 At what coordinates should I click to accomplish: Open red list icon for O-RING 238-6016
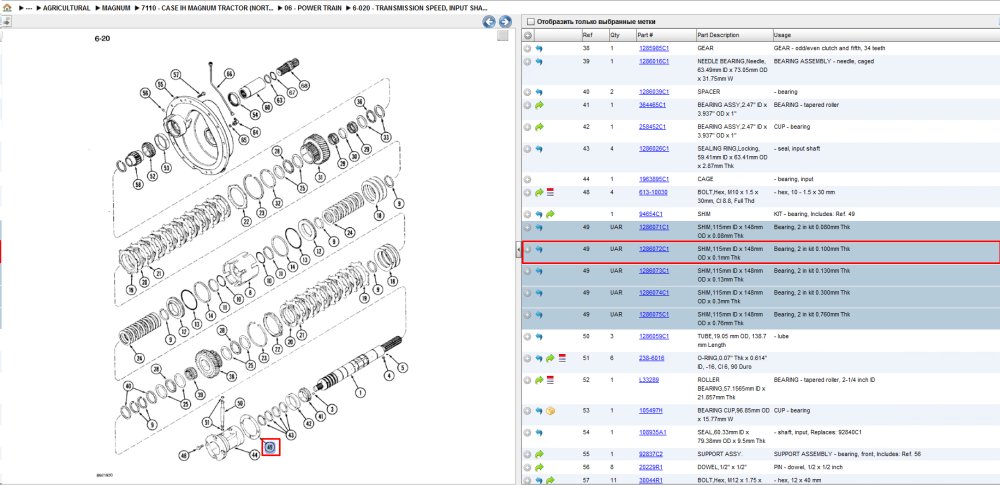(x=562, y=359)
